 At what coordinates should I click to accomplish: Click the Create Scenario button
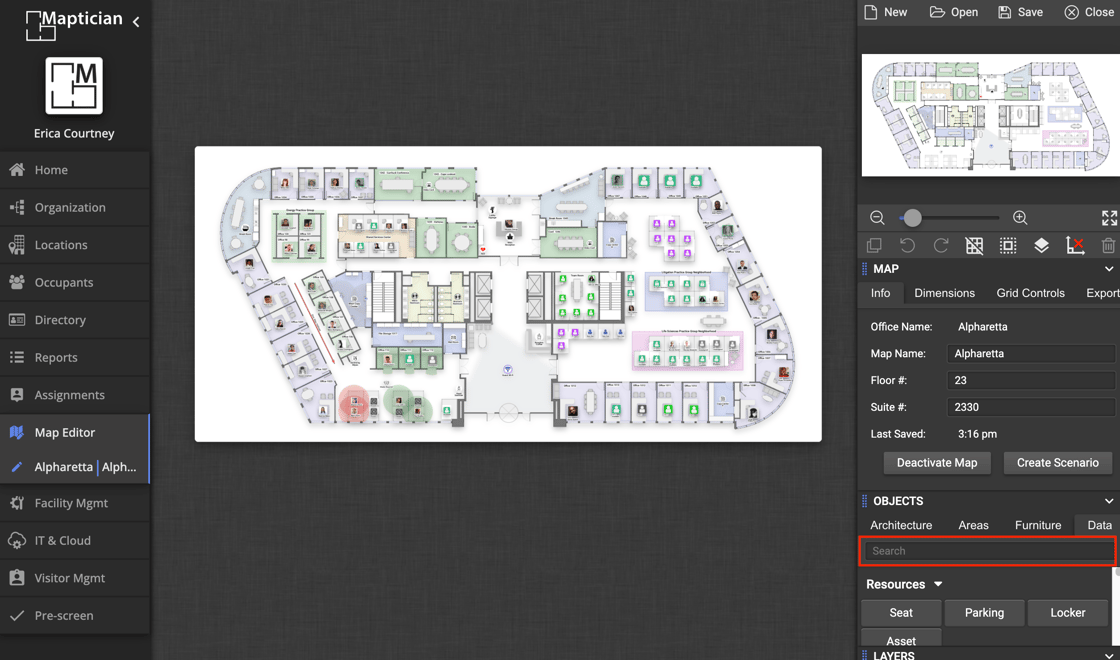pyautogui.click(x=1057, y=463)
